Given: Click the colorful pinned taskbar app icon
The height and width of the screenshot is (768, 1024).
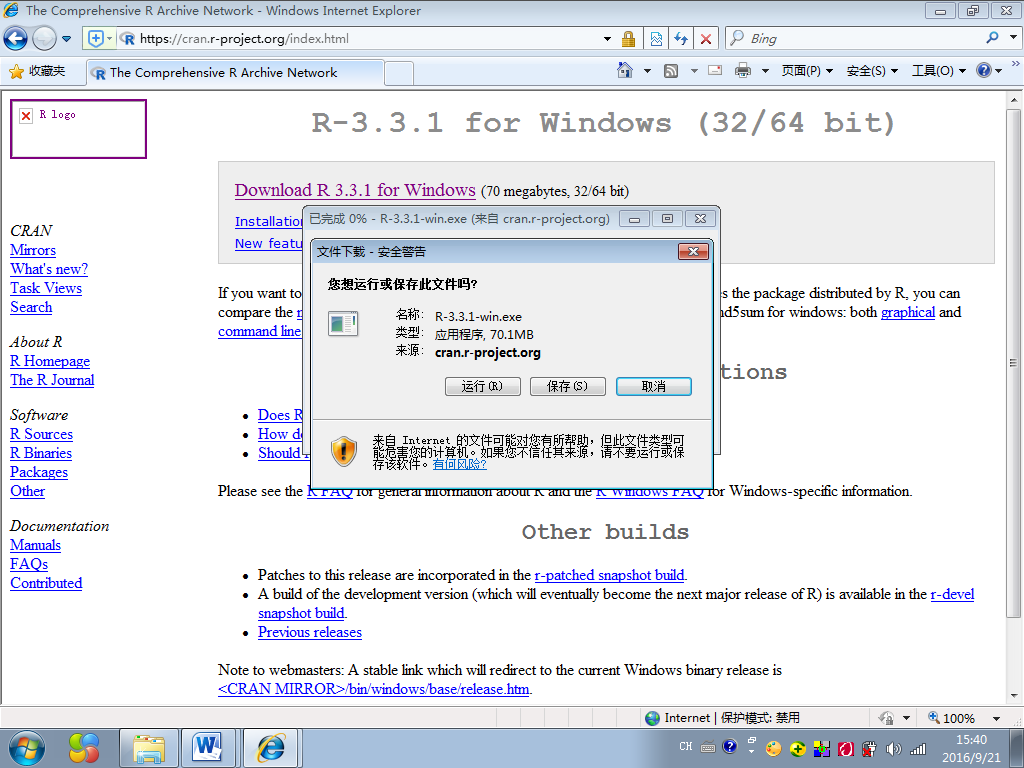Looking at the screenshot, I should [x=84, y=748].
